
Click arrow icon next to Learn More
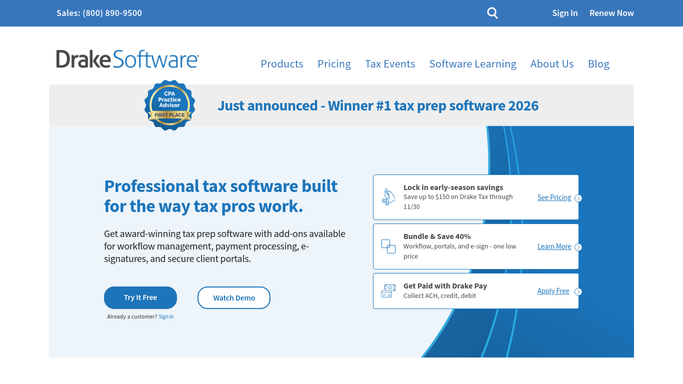point(578,247)
